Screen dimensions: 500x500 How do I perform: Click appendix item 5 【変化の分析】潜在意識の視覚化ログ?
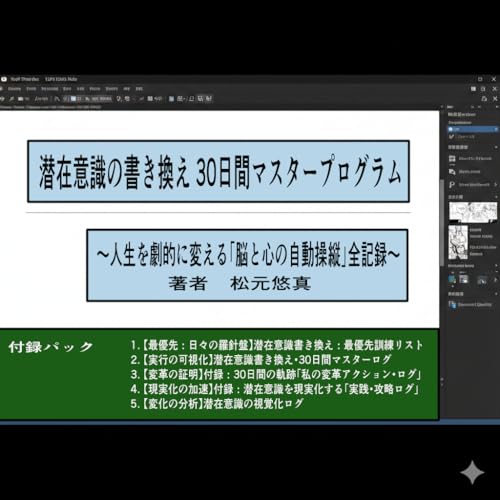(x=217, y=404)
